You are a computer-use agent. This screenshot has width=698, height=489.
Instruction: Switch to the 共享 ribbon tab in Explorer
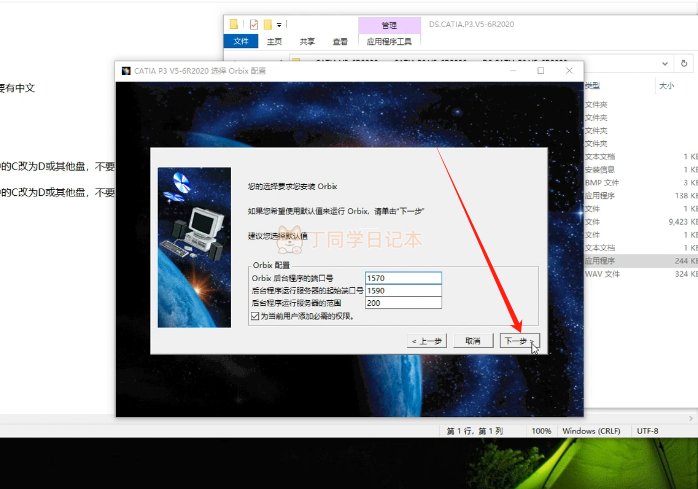pos(307,41)
